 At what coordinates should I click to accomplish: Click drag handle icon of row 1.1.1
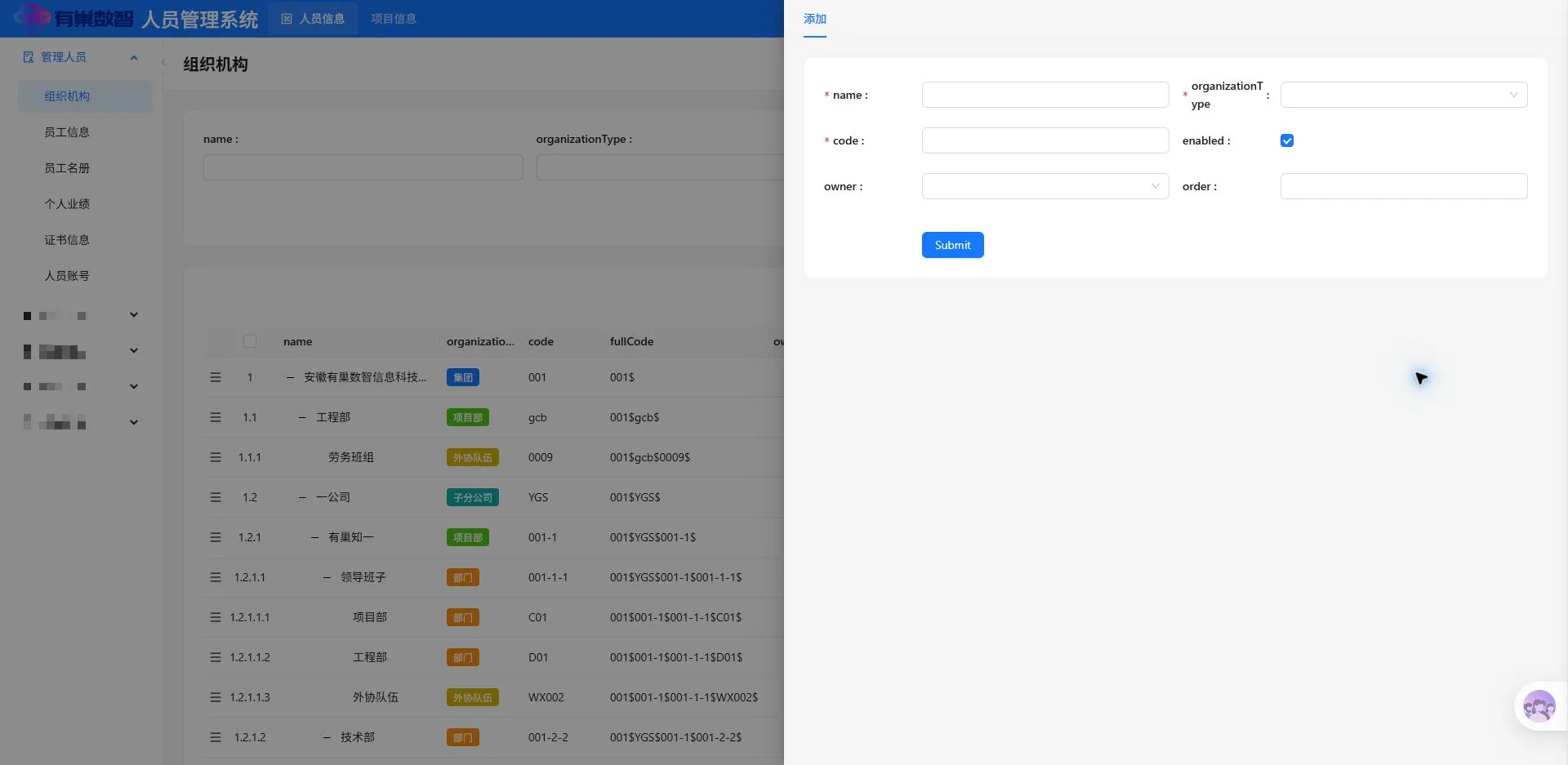(x=216, y=457)
